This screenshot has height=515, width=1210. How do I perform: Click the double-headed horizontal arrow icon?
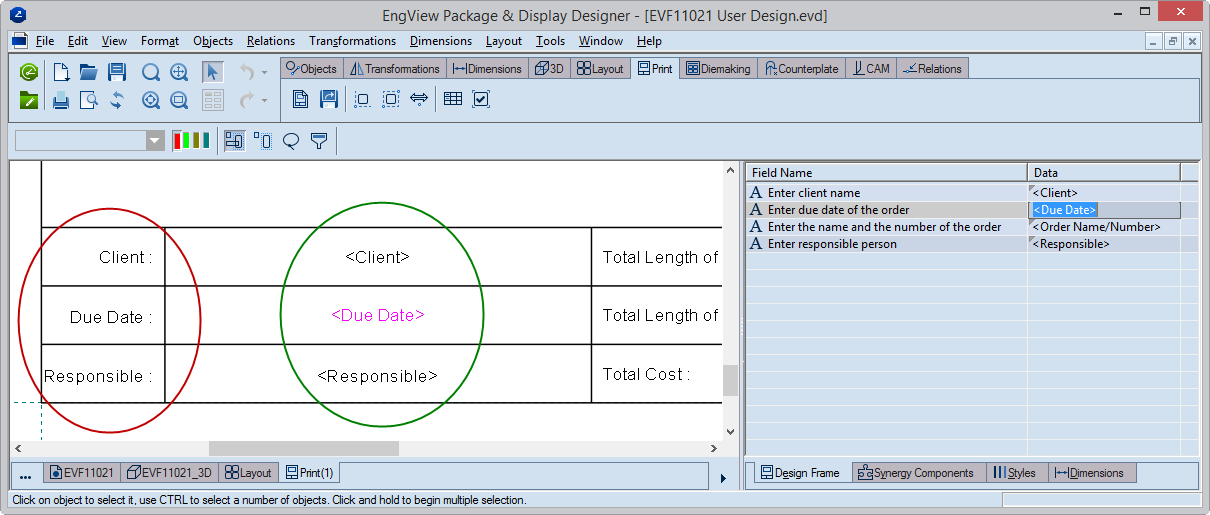click(419, 99)
